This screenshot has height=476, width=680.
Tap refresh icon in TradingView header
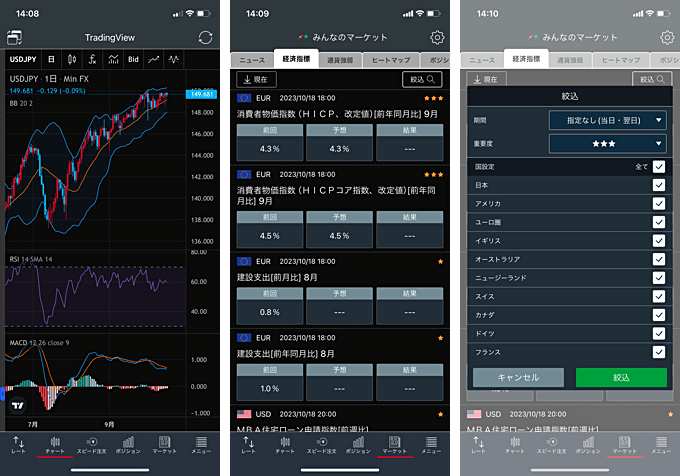[205, 37]
